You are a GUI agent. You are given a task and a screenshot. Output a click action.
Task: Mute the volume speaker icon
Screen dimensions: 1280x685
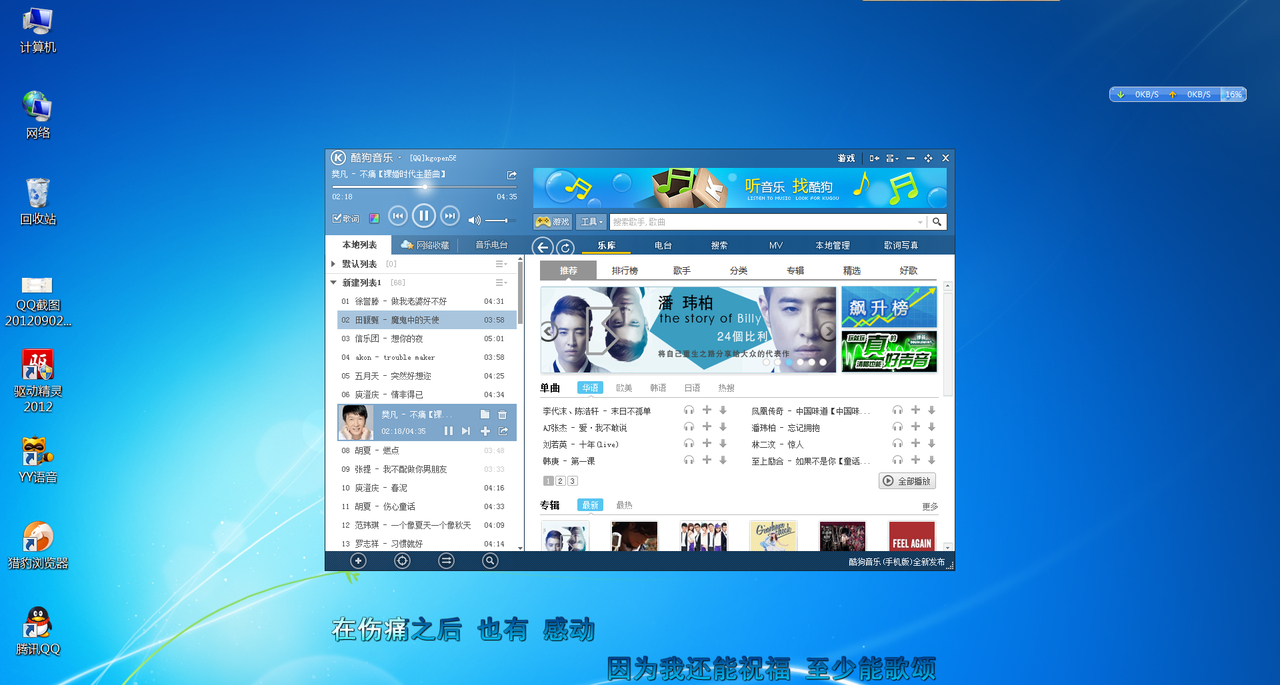coord(475,220)
